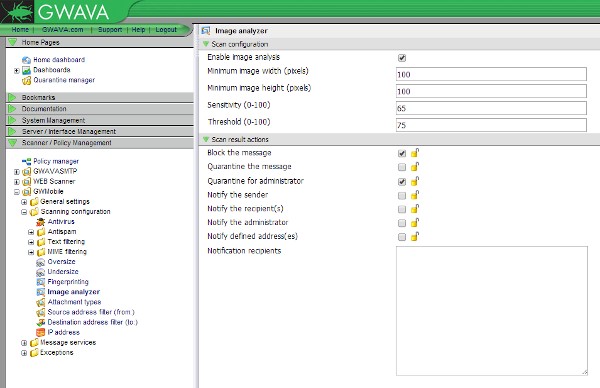Screen dimensions: 600x388
Task: Click the WEB Scanner folder icon
Action: pos(26,182)
